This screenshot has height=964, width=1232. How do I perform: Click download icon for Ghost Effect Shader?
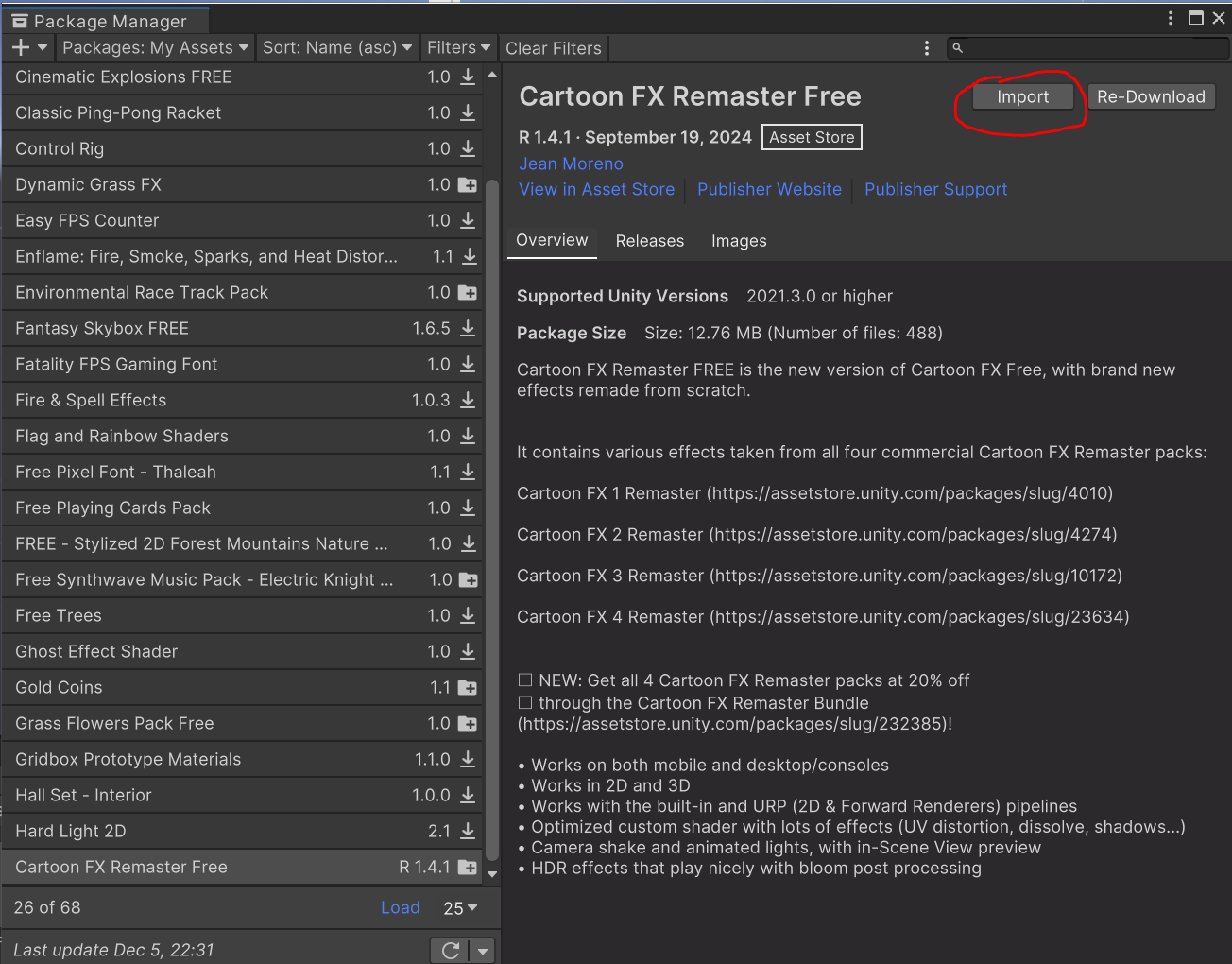(x=468, y=652)
